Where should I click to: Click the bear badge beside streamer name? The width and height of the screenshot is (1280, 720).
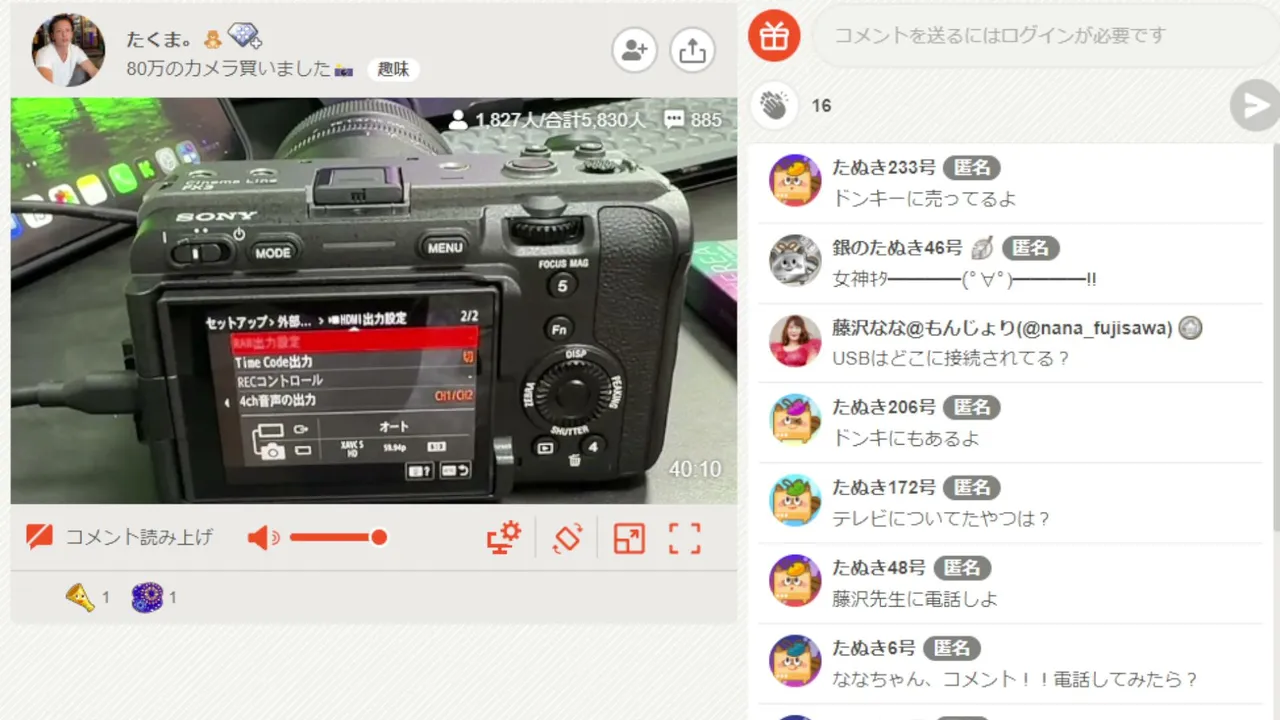[212, 40]
